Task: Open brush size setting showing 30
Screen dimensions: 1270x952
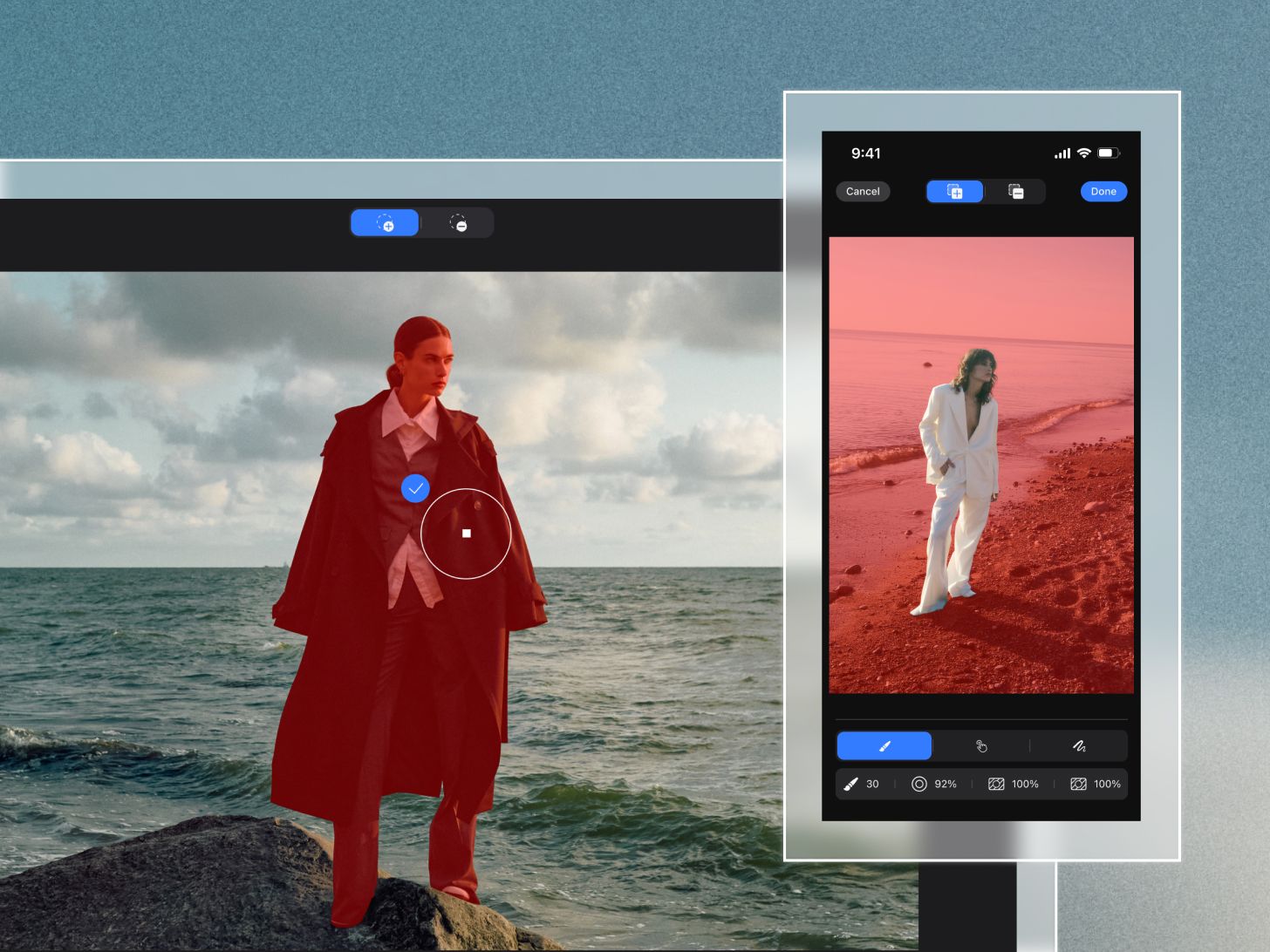Action: click(x=871, y=784)
